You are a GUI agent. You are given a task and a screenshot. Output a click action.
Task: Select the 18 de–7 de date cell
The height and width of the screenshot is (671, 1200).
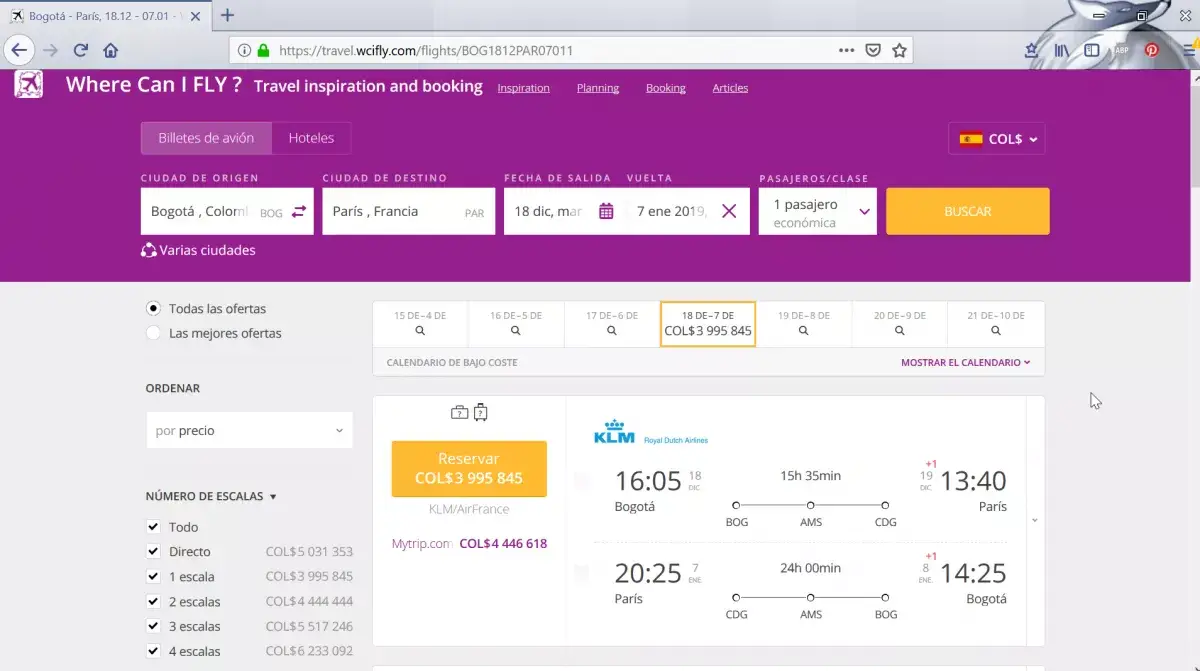point(708,323)
